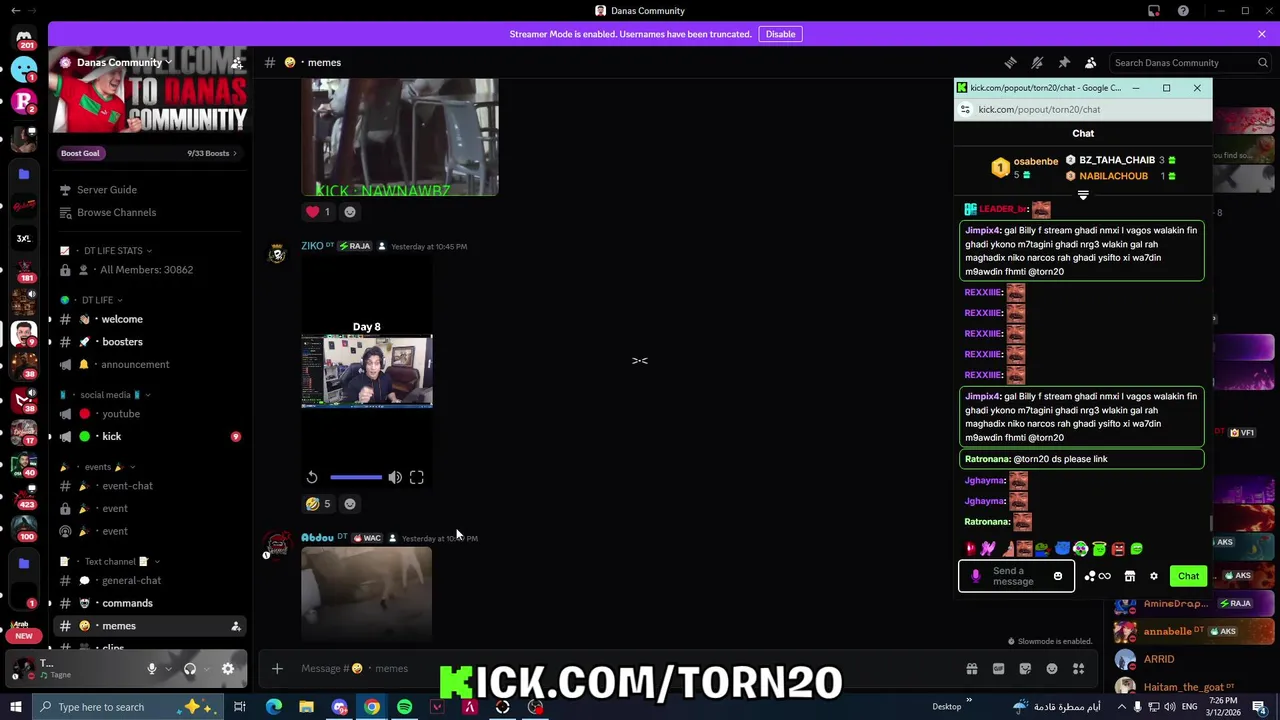
Task: Open the sticker picker
Action: click(x=1025, y=669)
